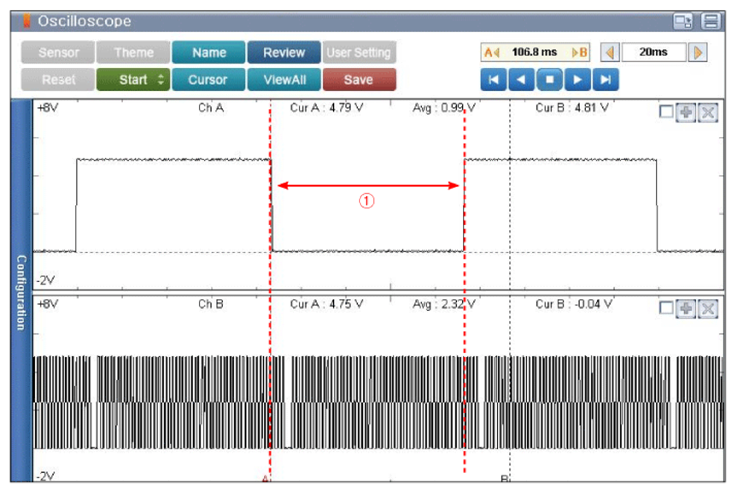The image size is (736, 493).
Task: Jump to first record with skip-back icon
Action: tap(493, 79)
